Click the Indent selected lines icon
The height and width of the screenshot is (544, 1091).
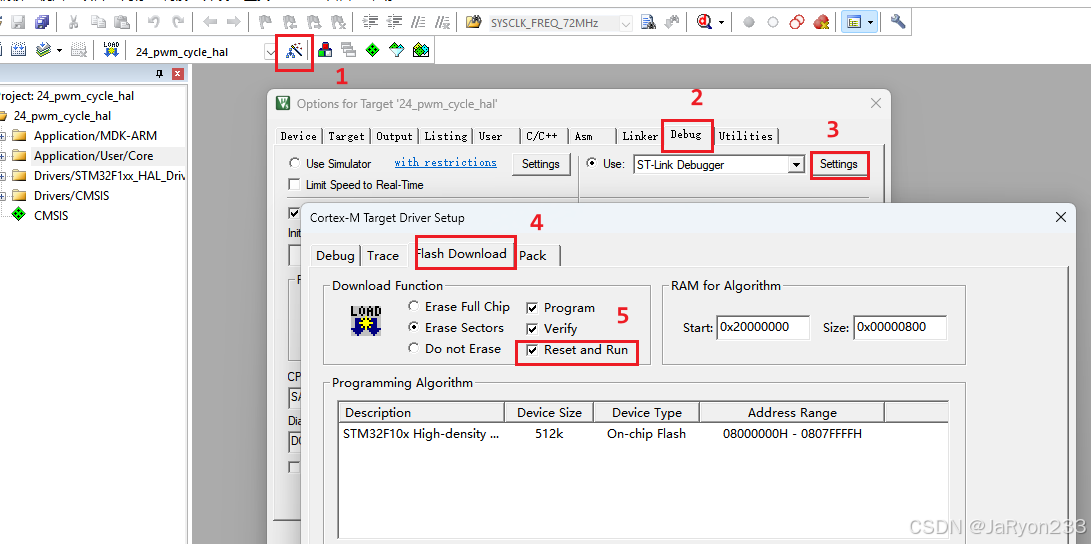(x=371, y=22)
